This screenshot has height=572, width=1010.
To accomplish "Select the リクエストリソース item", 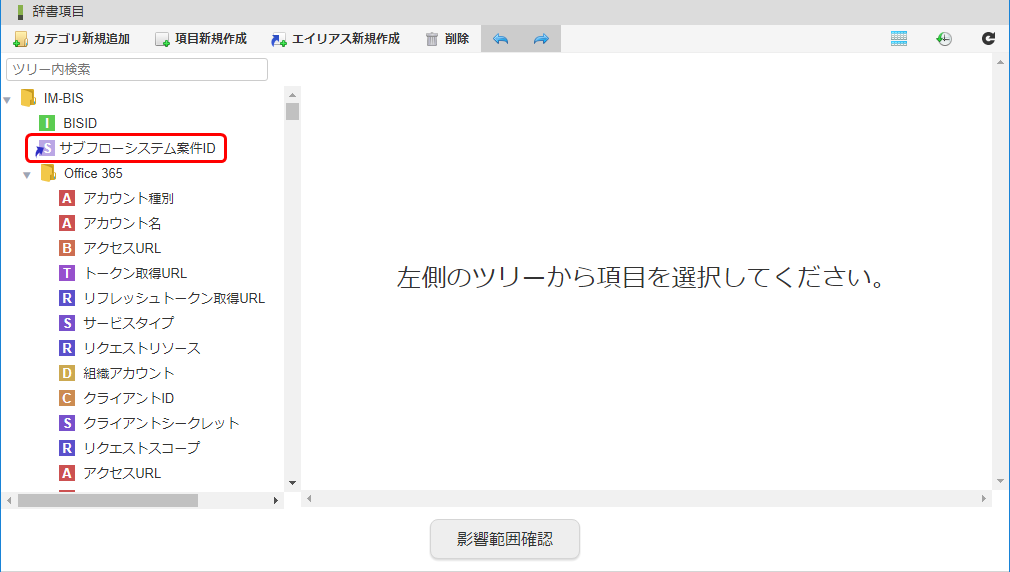I will coord(142,348).
